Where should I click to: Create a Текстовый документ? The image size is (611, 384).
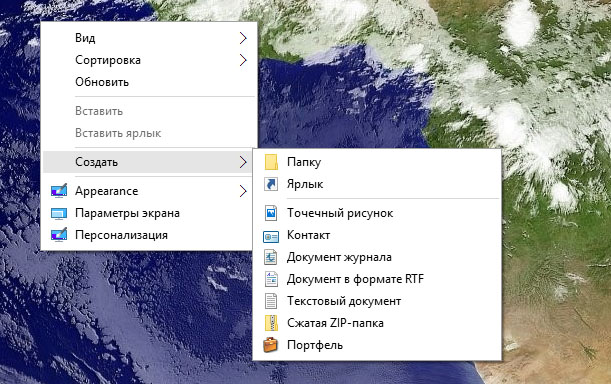coord(377,301)
